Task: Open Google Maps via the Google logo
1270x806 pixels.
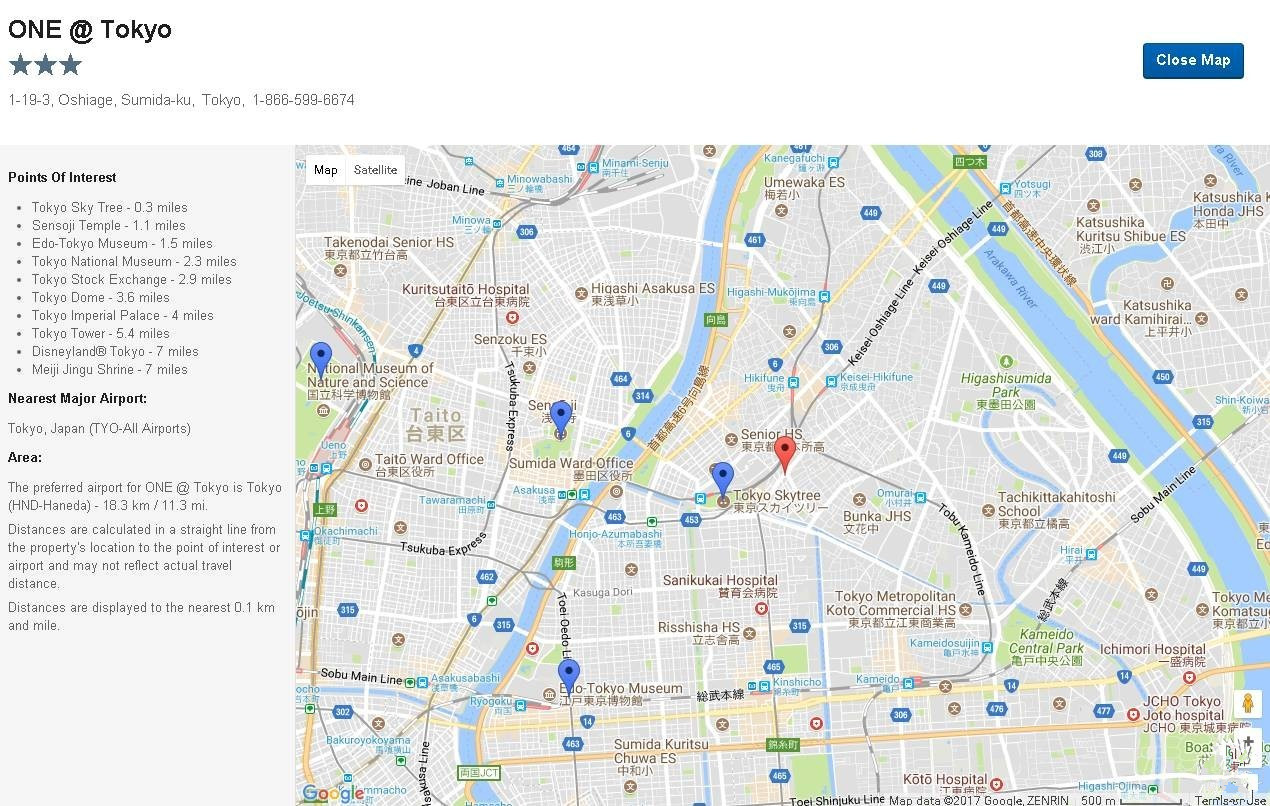Action: [333, 793]
